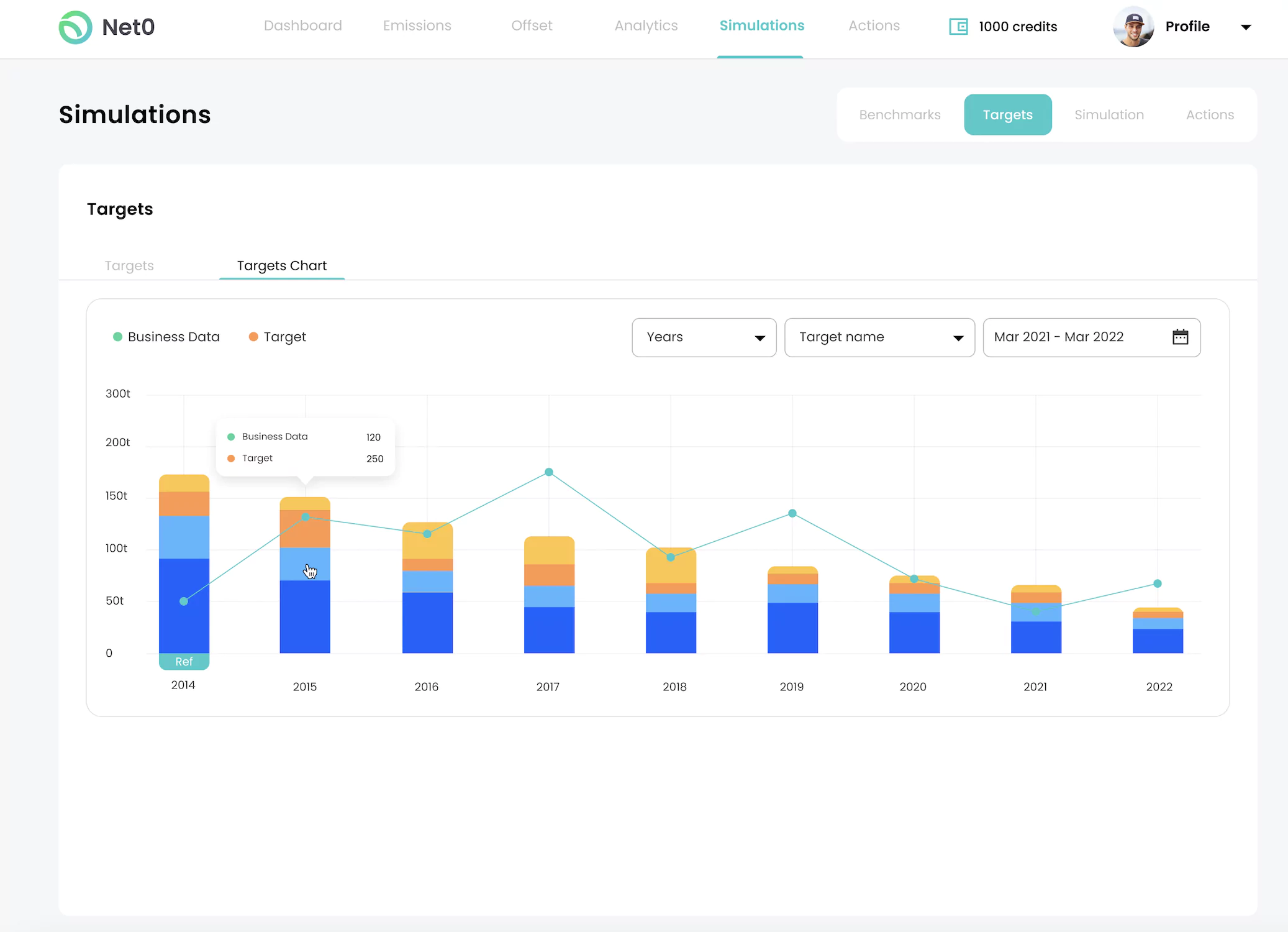
Task: Expand the Profile dropdown arrow
Action: [x=1245, y=27]
